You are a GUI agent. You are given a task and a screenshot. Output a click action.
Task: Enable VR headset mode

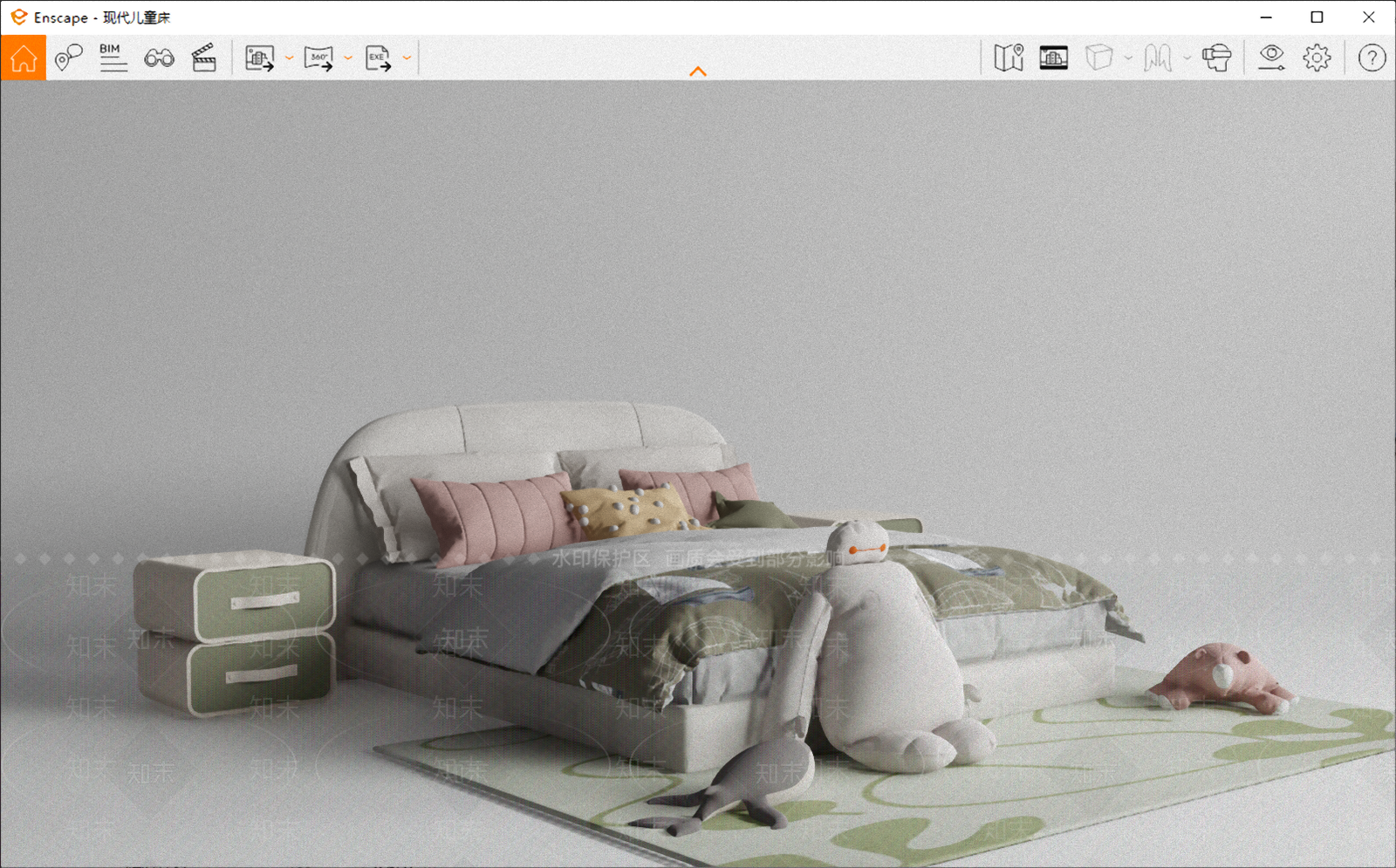click(1216, 58)
